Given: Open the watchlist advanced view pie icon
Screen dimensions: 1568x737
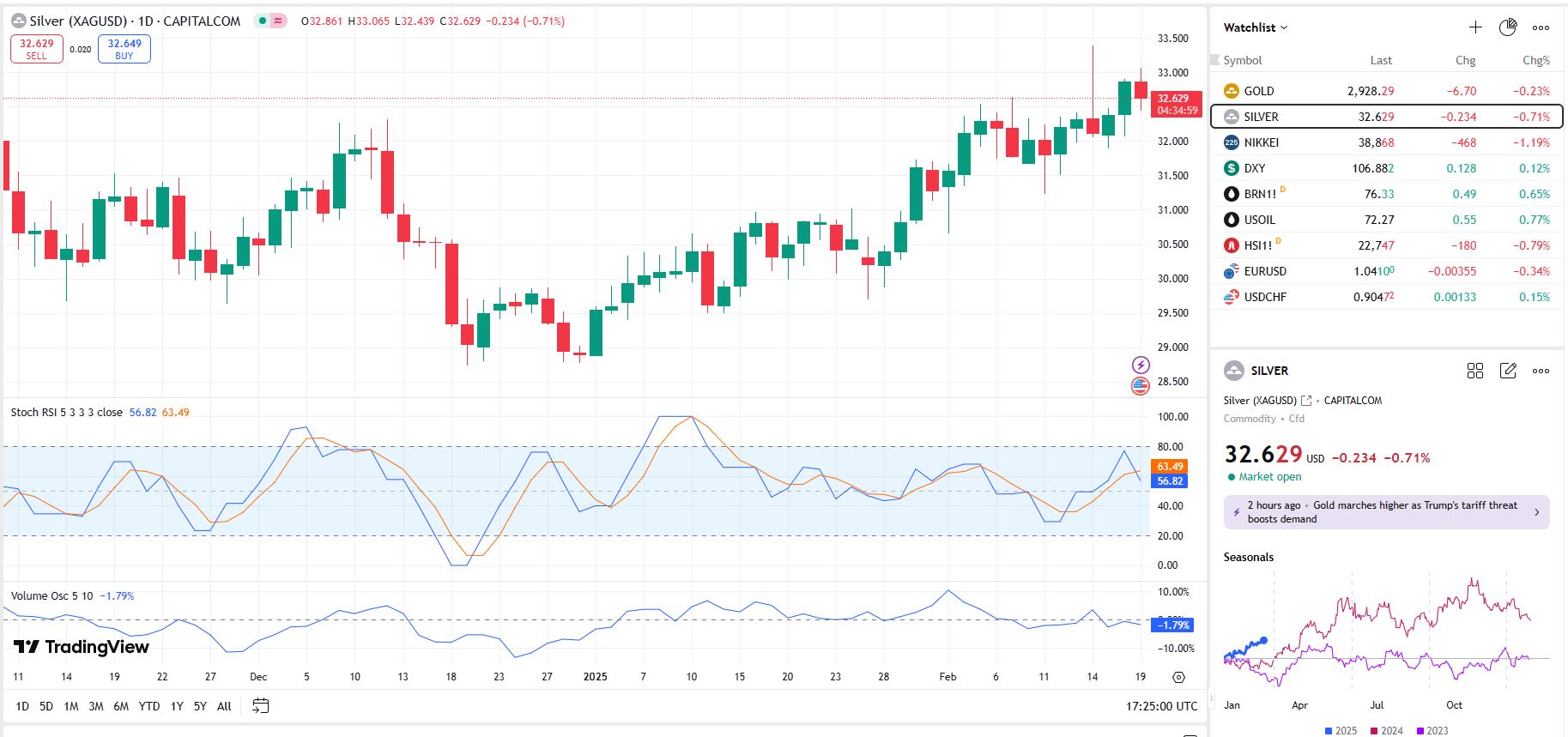Looking at the screenshot, I should click(x=1508, y=27).
